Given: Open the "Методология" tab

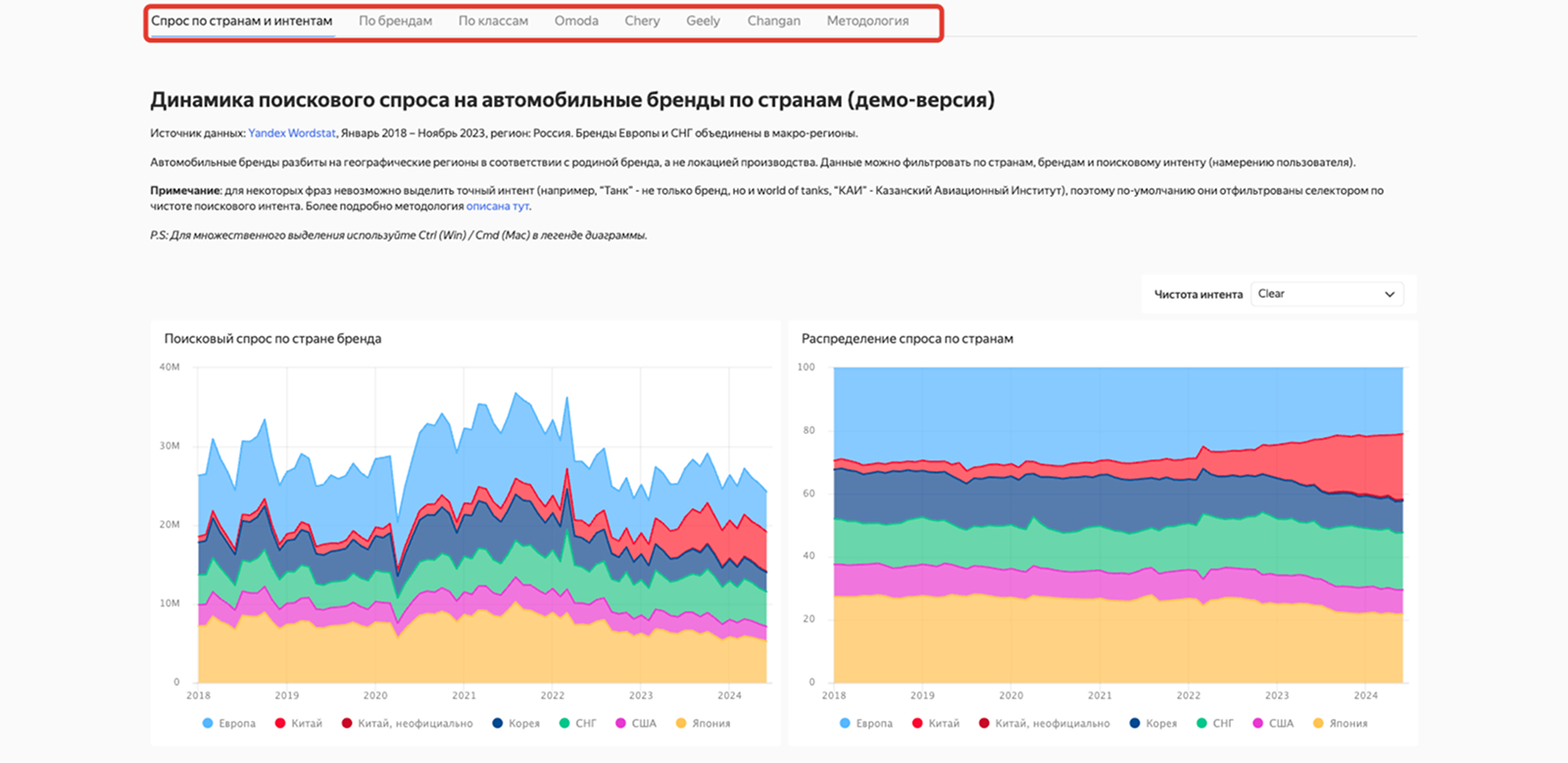Looking at the screenshot, I should pyautogui.click(x=867, y=21).
